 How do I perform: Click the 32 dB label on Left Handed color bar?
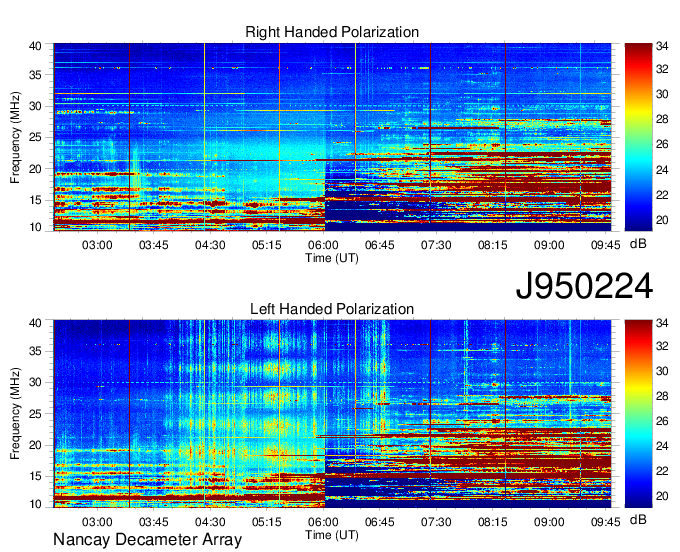[x=662, y=346]
